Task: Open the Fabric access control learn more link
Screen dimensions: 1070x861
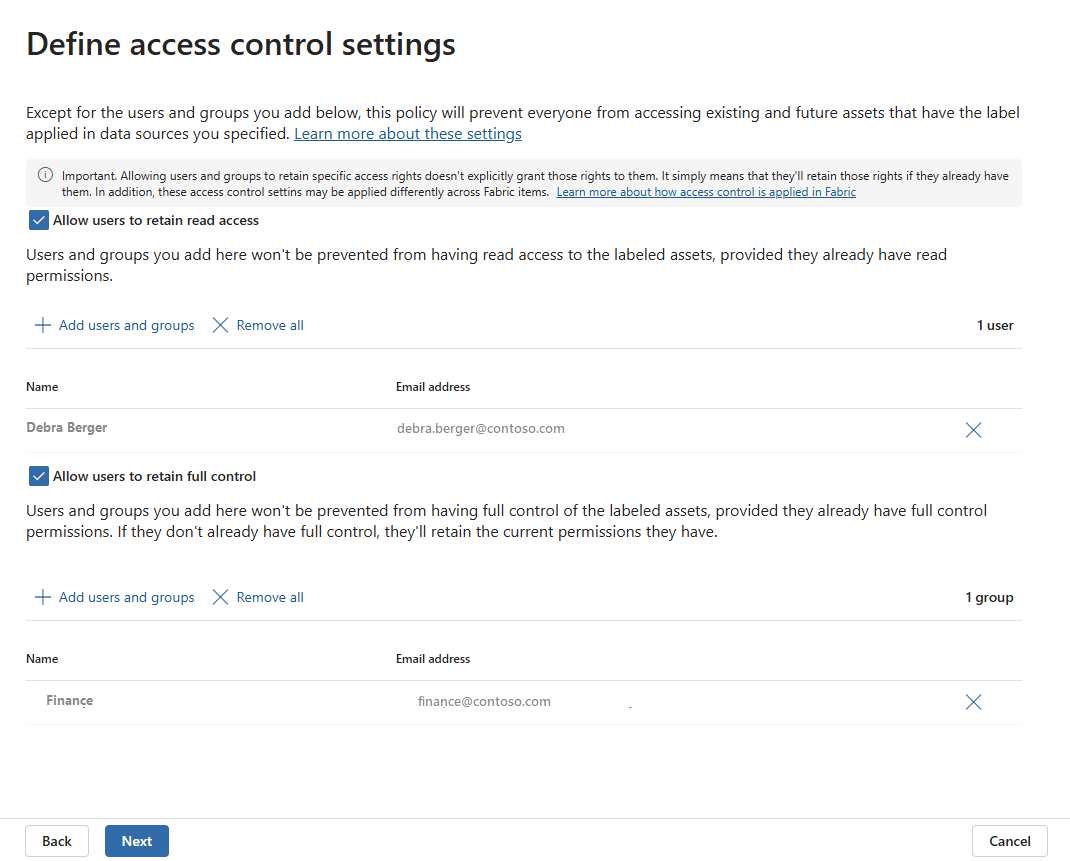Action: [706, 192]
